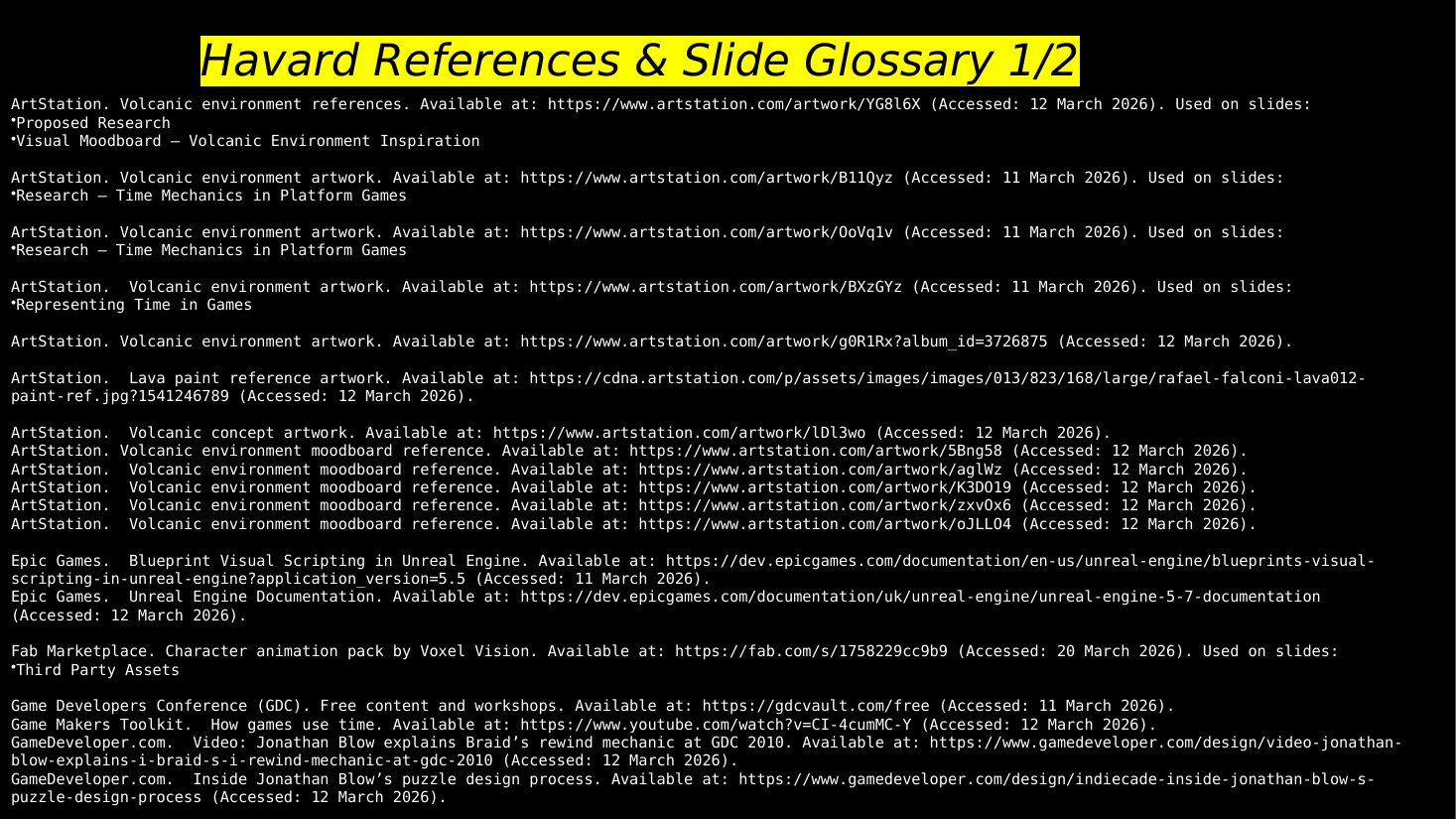Select the 'Third Party Assets' bullet

click(x=97, y=670)
